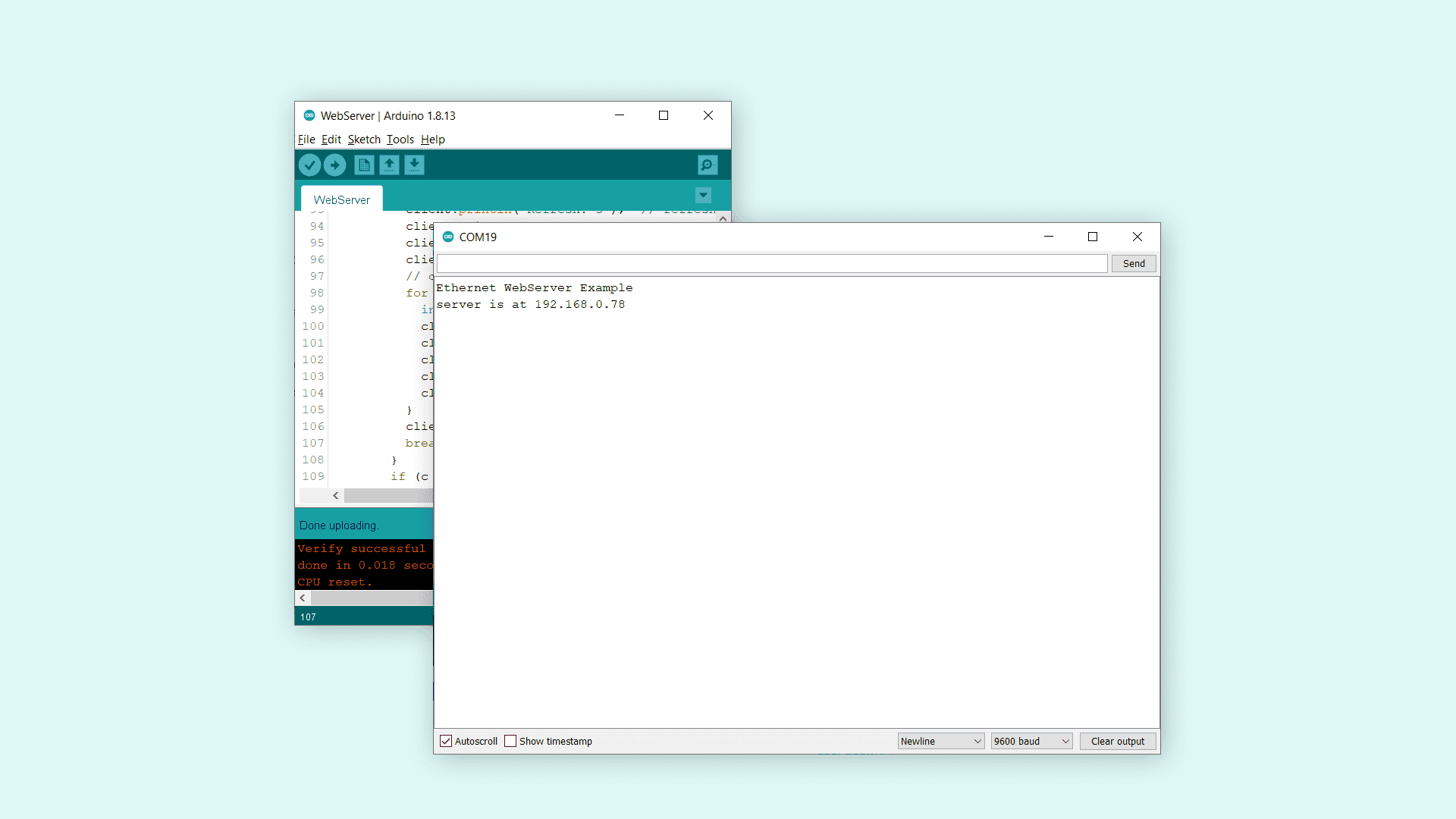Click the Clear output button

click(x=1117, y=741)
